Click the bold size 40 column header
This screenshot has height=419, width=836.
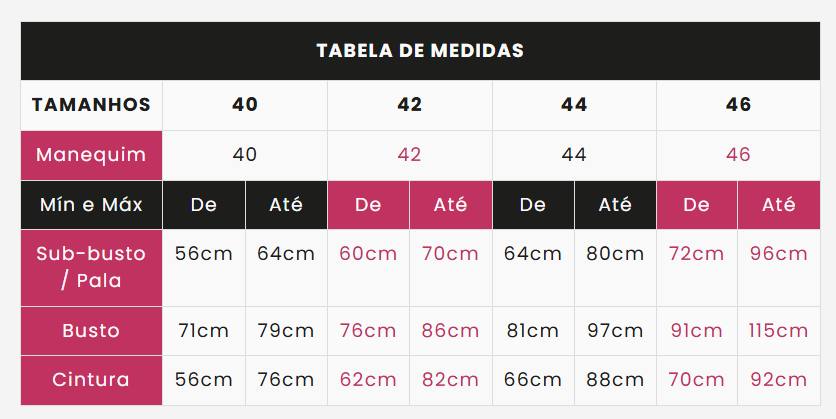pos(245,105)
